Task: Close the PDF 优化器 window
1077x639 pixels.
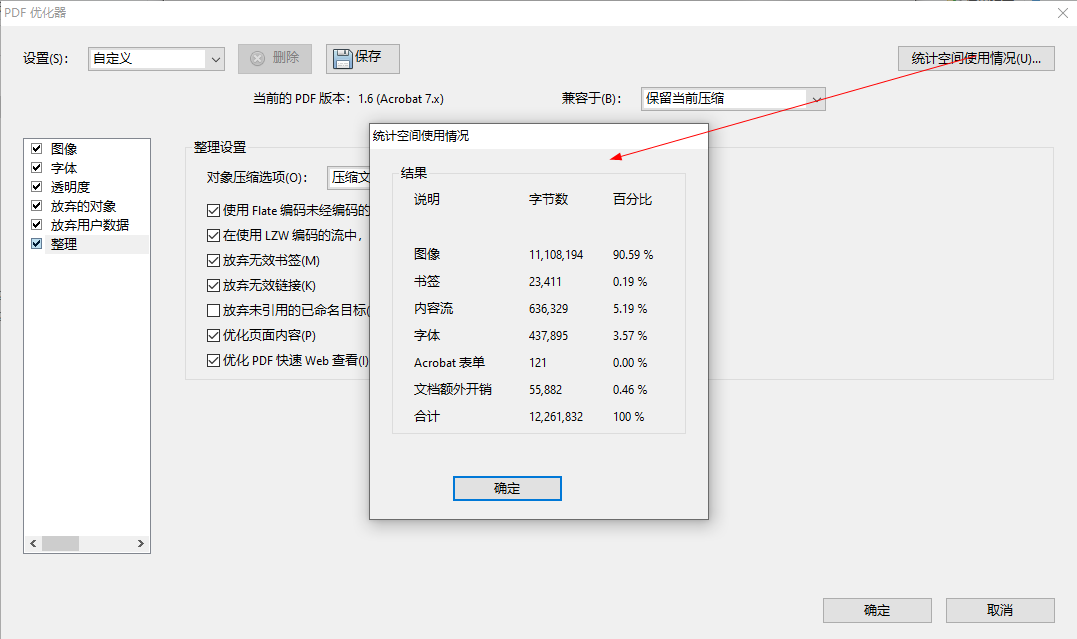Action: pos(1062,13)
